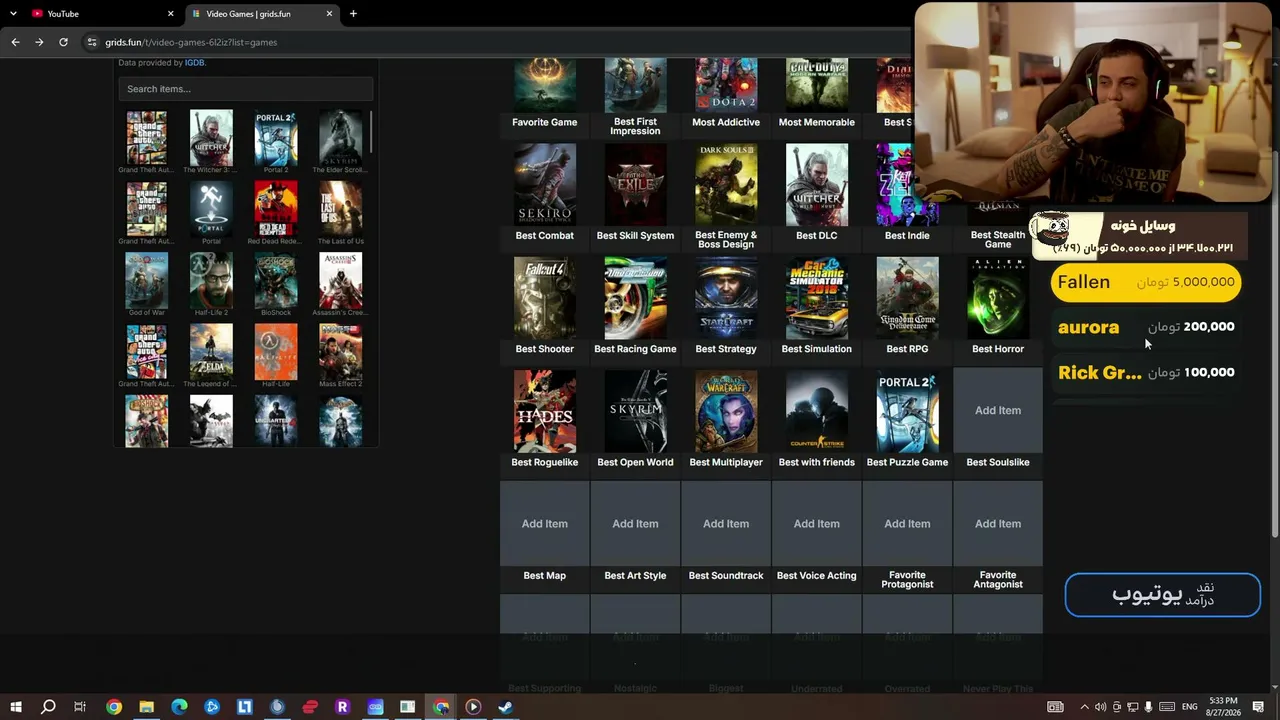Click the Best with friends Counter-Strike cell
The height and width of the screenshot is (720, 1280).
click(817, 411)
